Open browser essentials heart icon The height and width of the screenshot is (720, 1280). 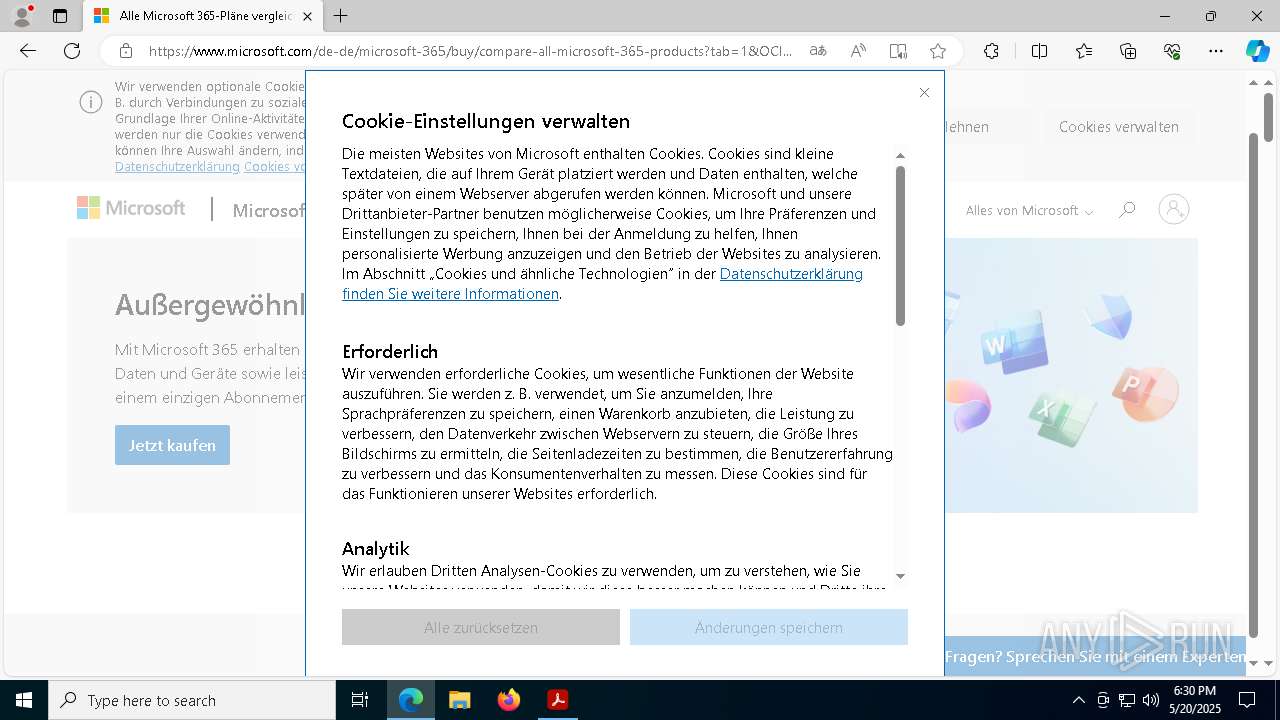[x=1172, y=51]
